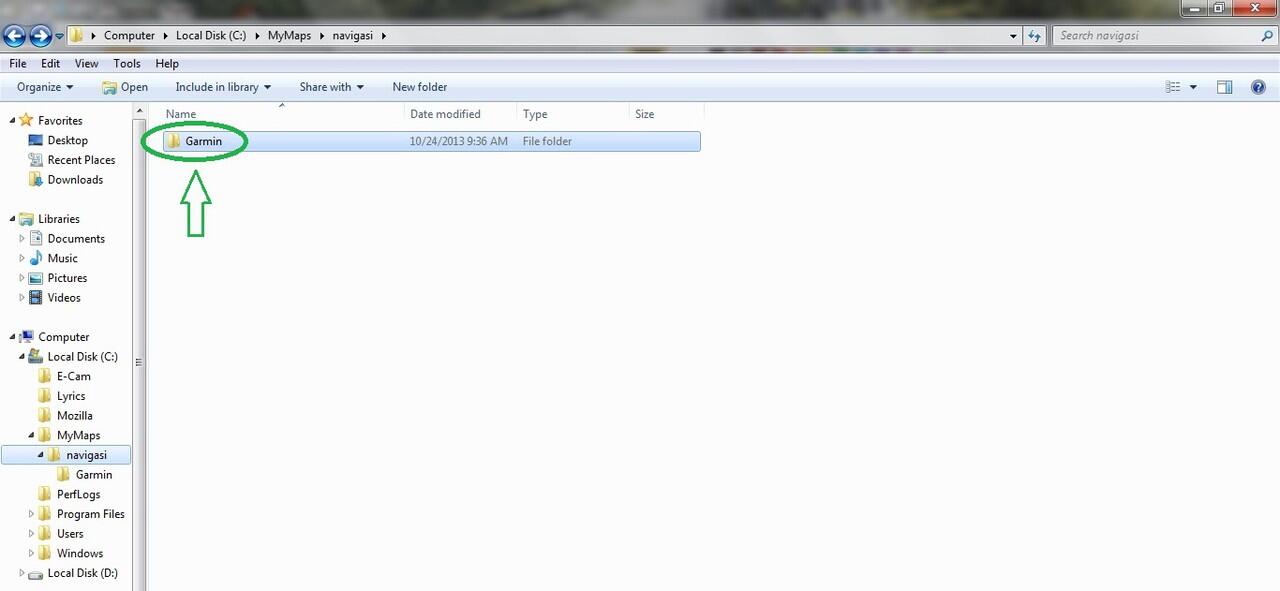1280x591 pixels.
Task: Select Libraries in navigation pane
Action: pos(59,219)
